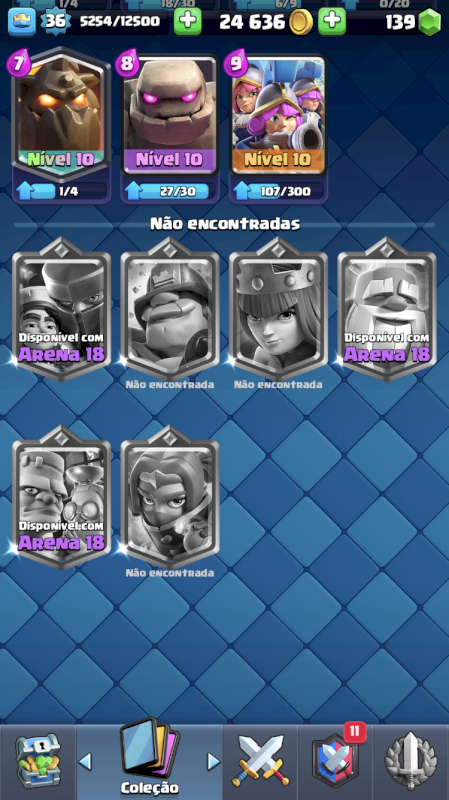Screen dimensions: 449x800
Task: Go to previous tab with left arrow
Action: pyautogui.click(x=85, y=761)
